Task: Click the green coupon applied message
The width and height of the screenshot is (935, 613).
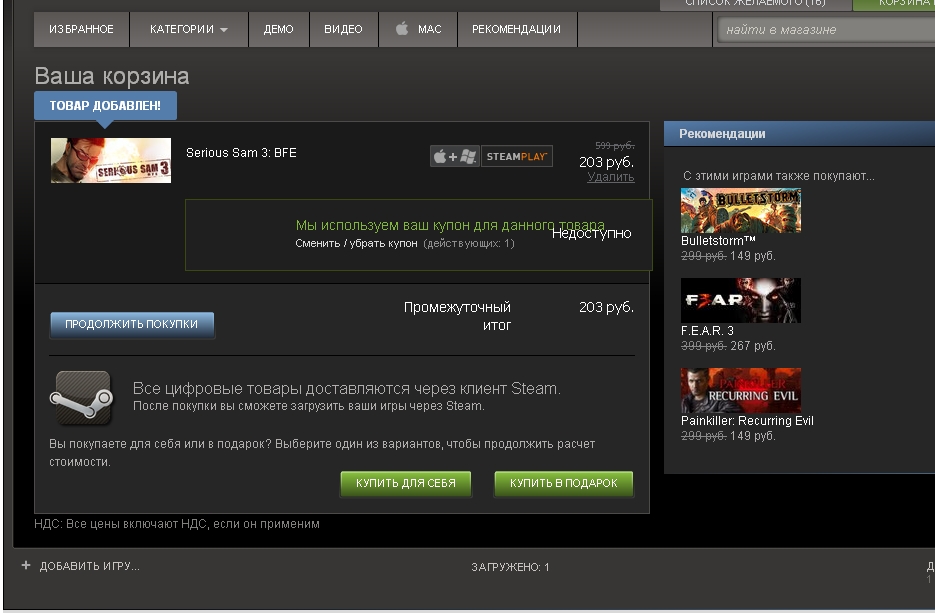Action: pyautogui.click(x=450, y=225)
